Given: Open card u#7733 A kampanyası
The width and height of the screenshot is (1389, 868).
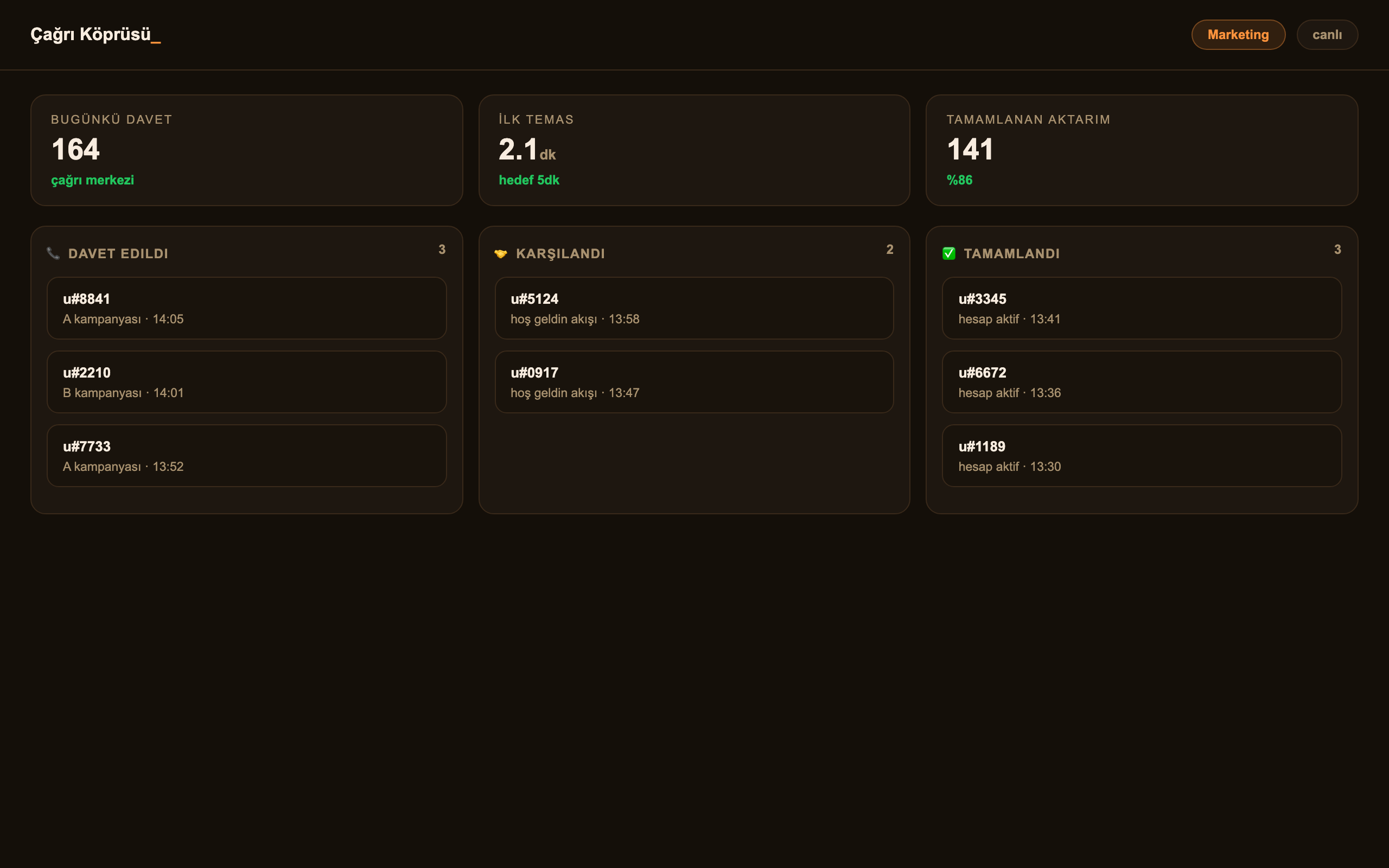Looking at the screenshot, I should coord(247,456).
